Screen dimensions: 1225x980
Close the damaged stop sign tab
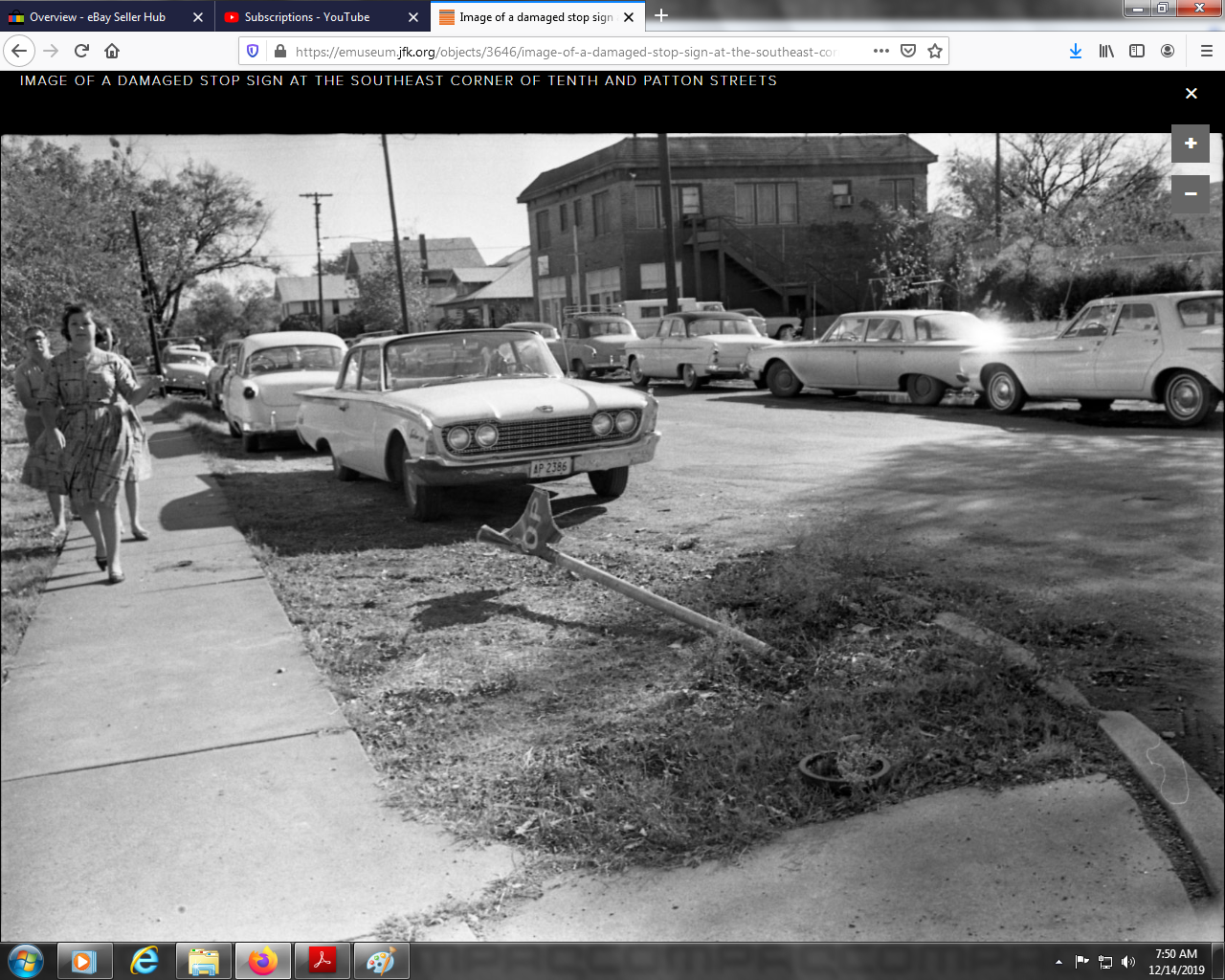(x=629, y=17)
